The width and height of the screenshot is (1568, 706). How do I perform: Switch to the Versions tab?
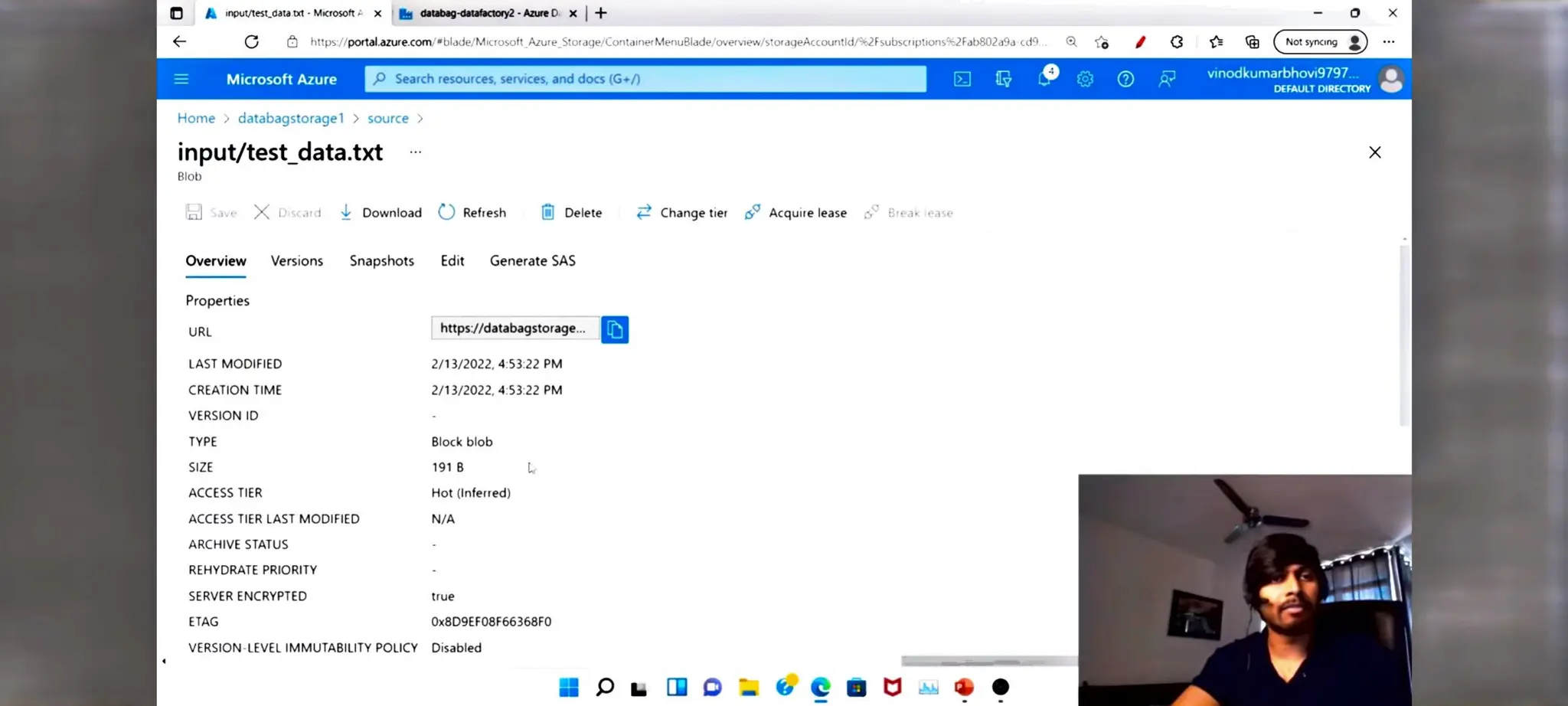pyautogui.click(x=297, y=261)
